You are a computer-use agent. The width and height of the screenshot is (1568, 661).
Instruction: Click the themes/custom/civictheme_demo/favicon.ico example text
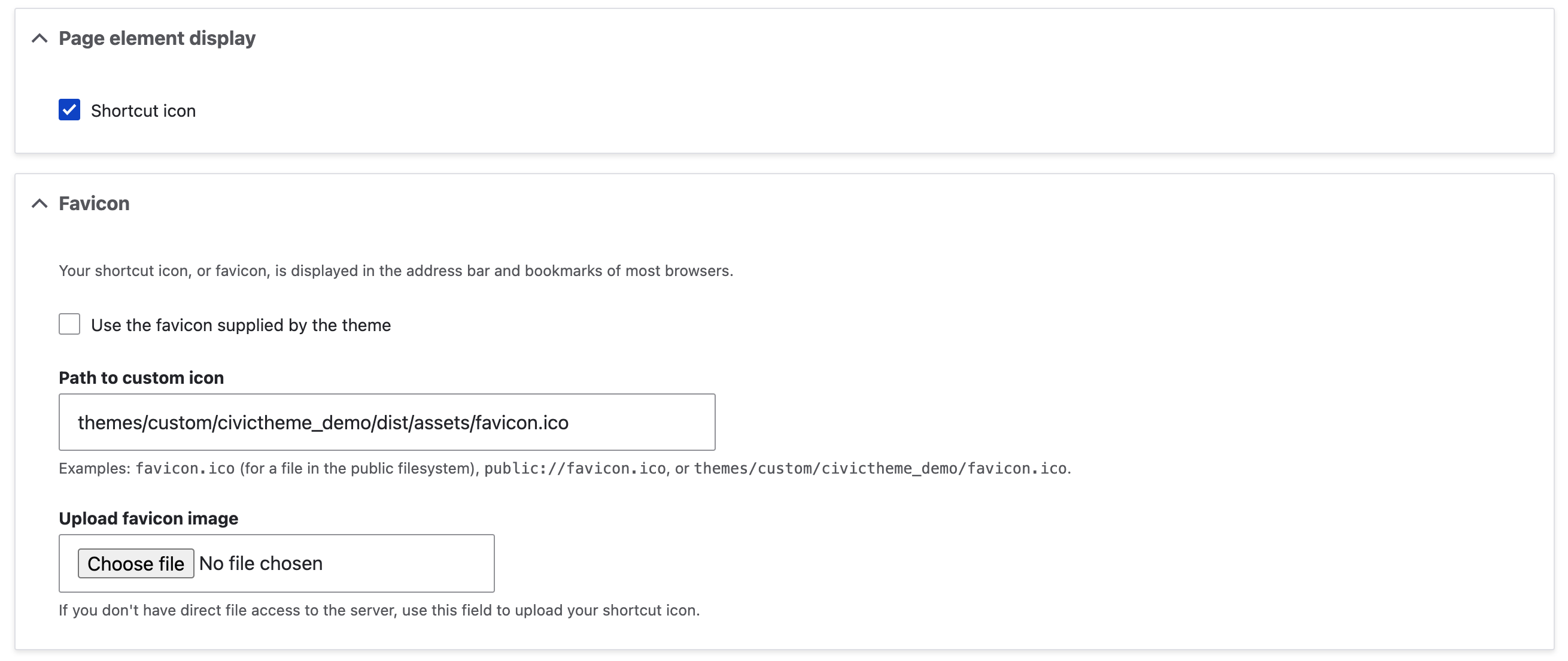click(x=880, y=468)
